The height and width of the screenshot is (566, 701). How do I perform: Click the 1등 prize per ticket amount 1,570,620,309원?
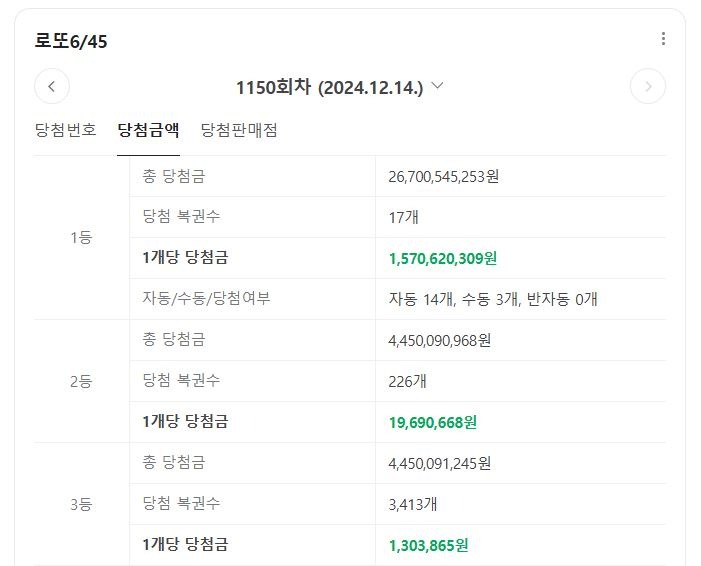click(443, 258)
